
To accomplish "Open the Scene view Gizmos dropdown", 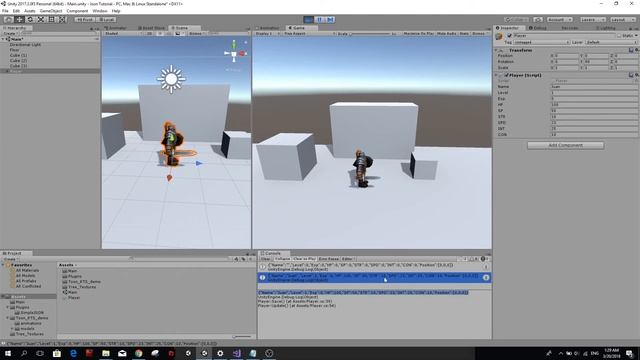I will (197, 33).
